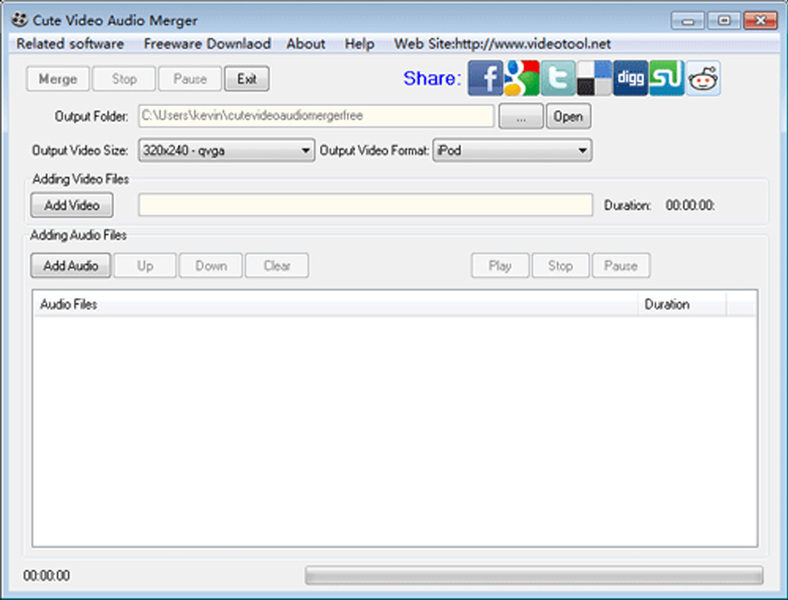
Task: Click the bottom progress bar
Action: click(x=533, y=576)
